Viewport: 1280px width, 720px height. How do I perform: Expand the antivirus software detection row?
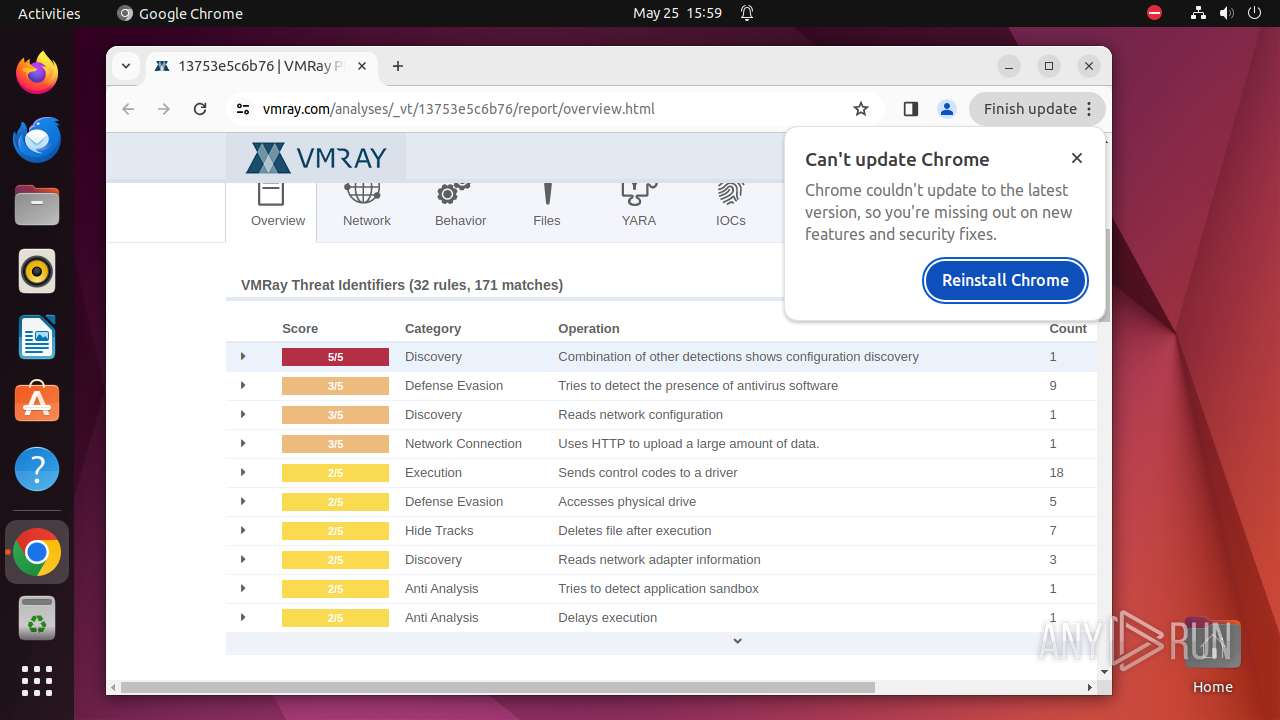(x=243, y=385)
